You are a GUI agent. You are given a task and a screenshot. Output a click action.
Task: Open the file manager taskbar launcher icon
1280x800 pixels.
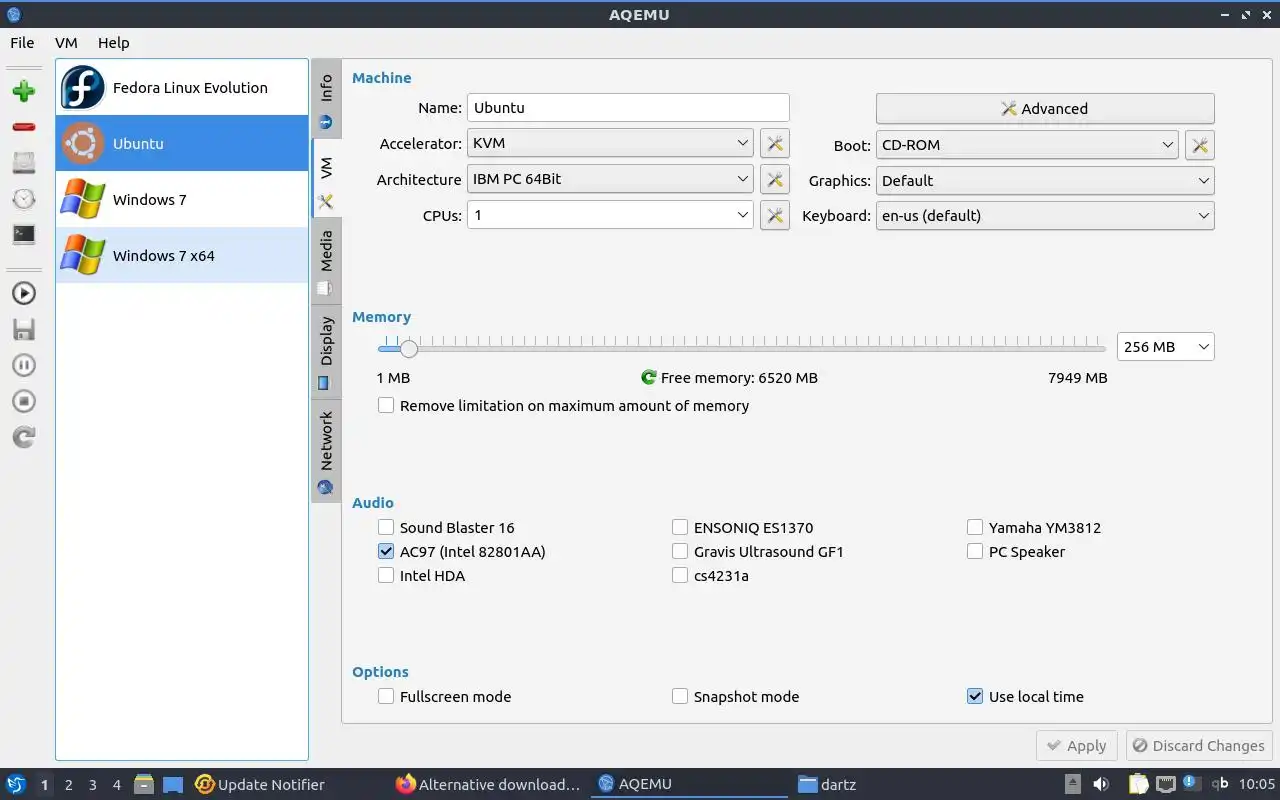click(144, 784)
